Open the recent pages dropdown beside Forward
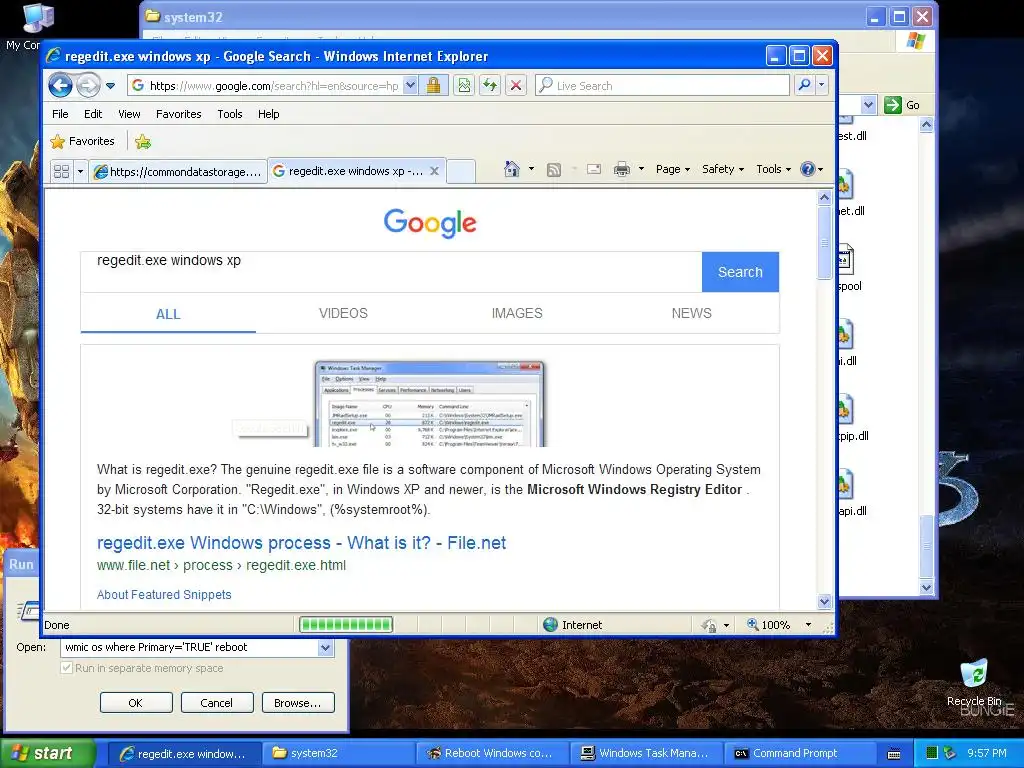The height and width of the screenshot is (768, 1024). coord(110,86)
